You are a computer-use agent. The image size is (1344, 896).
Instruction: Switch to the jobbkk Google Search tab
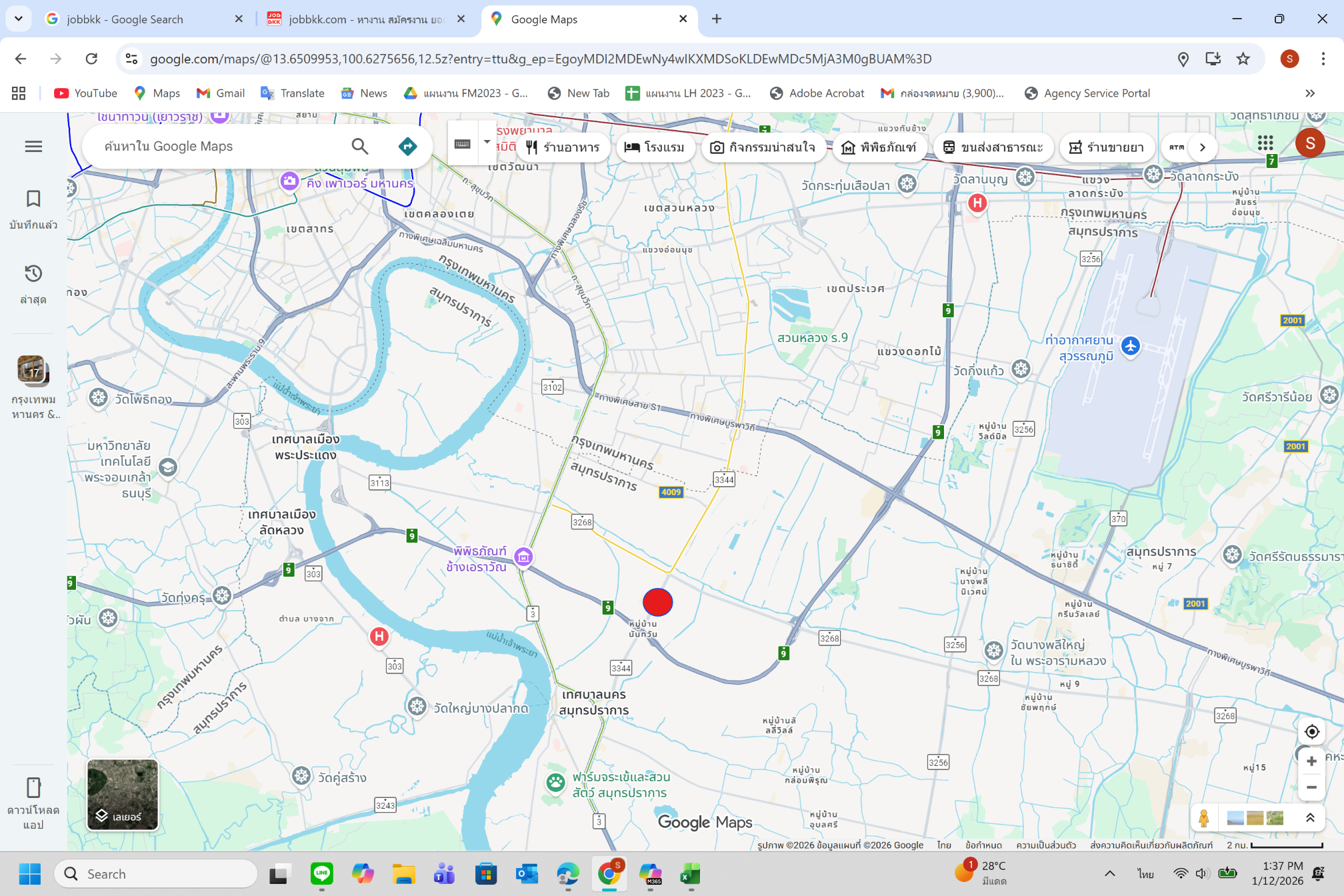(125, 19)
